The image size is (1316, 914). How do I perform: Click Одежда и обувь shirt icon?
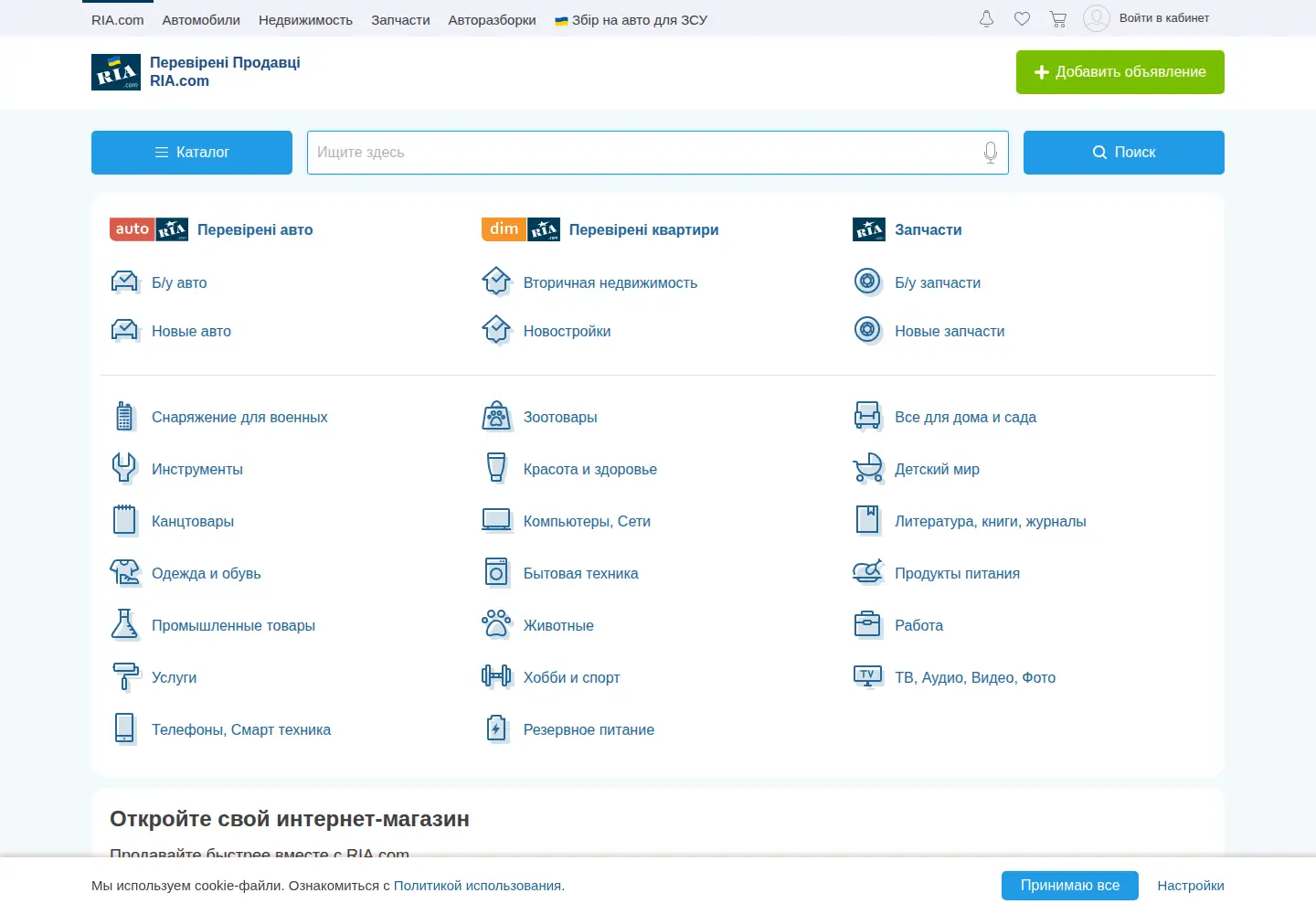tap(125, 573)
